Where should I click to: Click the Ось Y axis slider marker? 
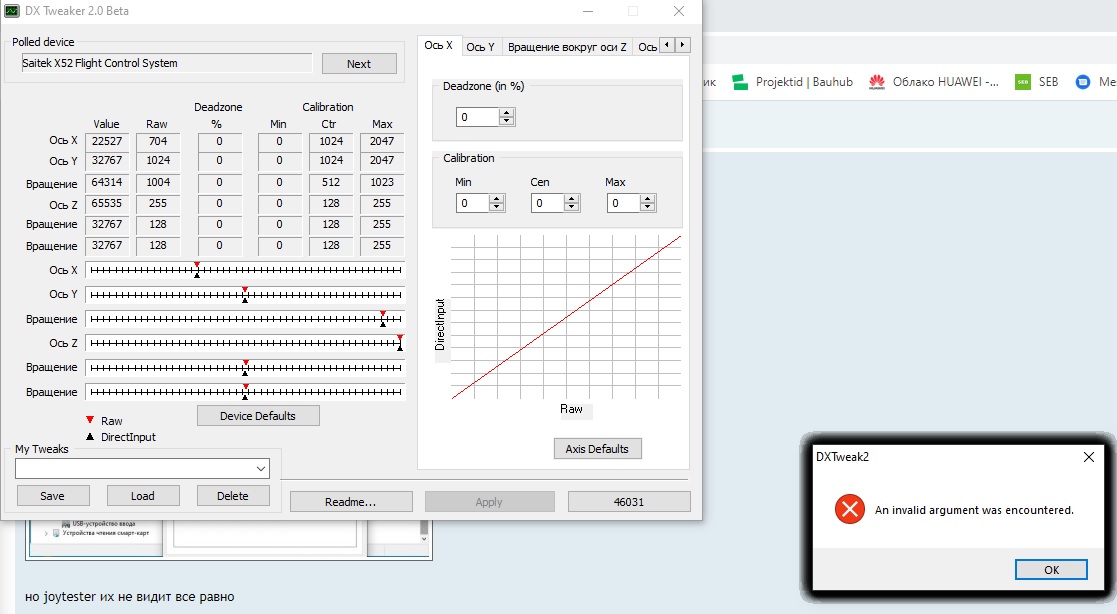coord(245,294)
